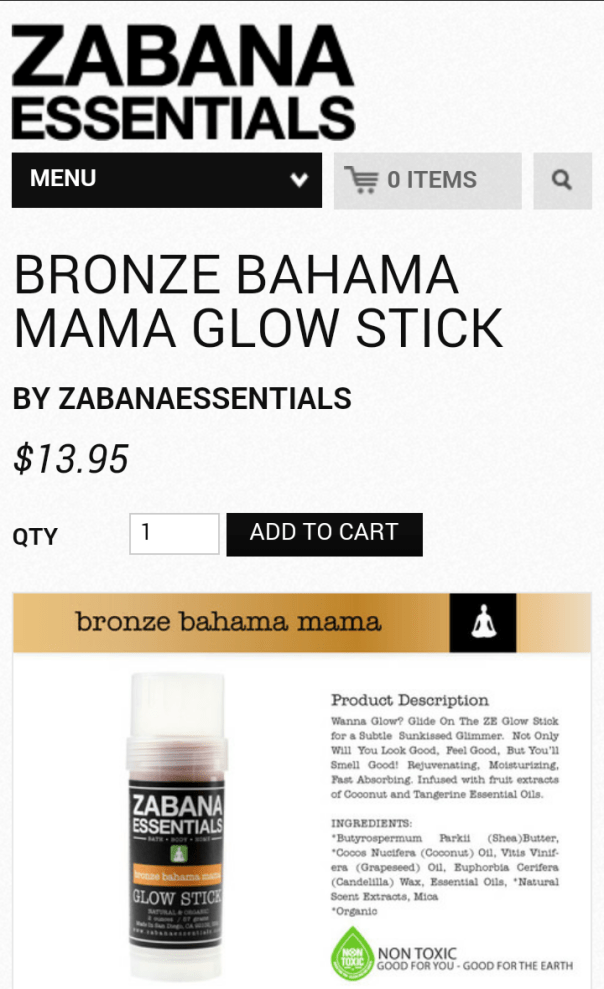Open search with the magnifier icon

coord(562,181)
